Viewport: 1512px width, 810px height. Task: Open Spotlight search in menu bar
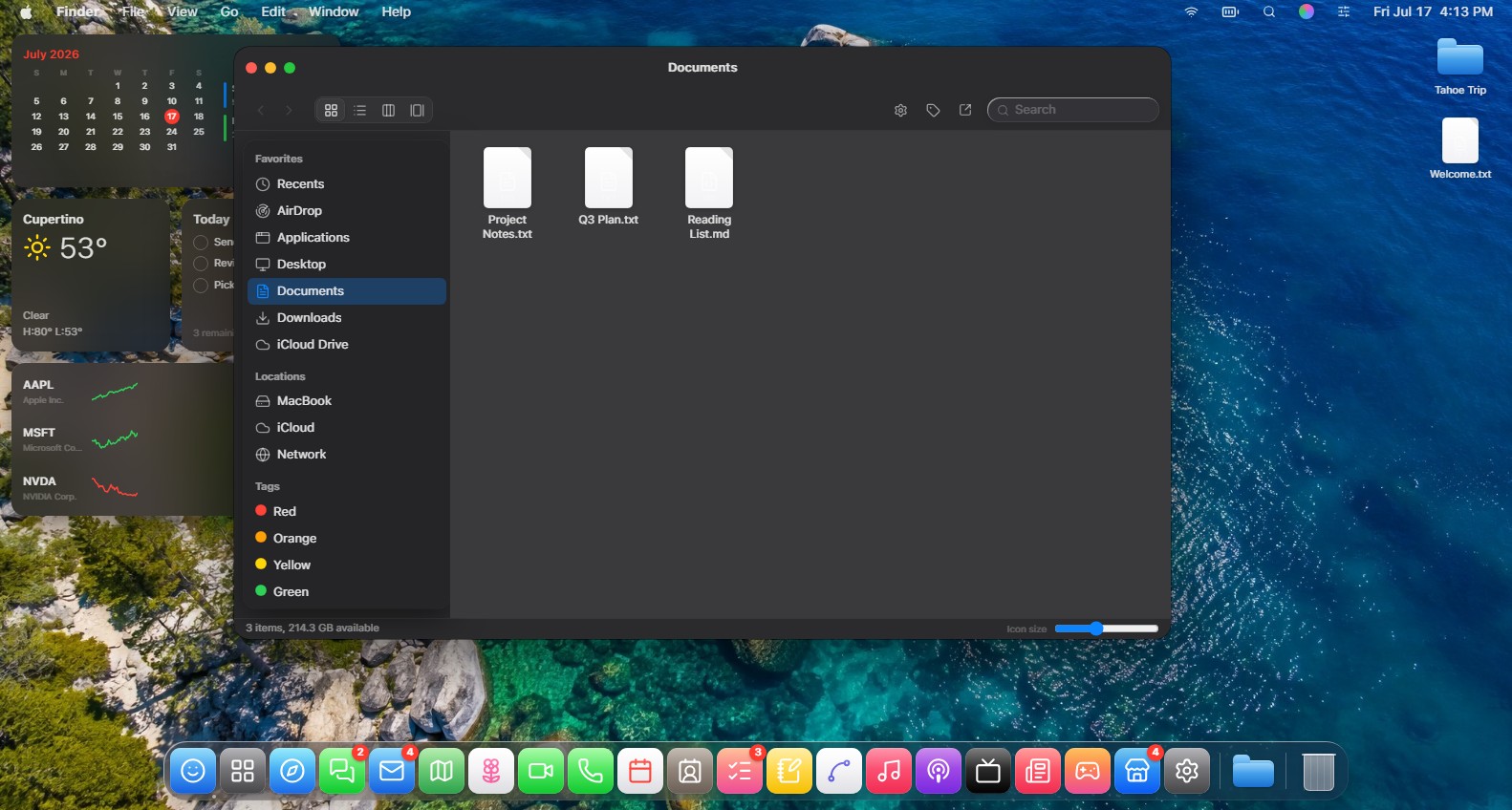tap(1269, 11)
